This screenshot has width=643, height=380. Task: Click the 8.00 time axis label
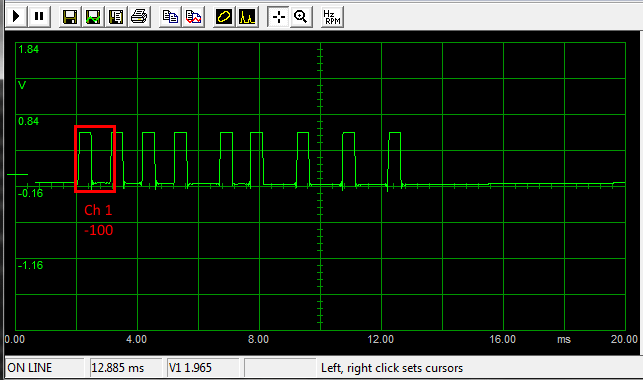[259, 339]
